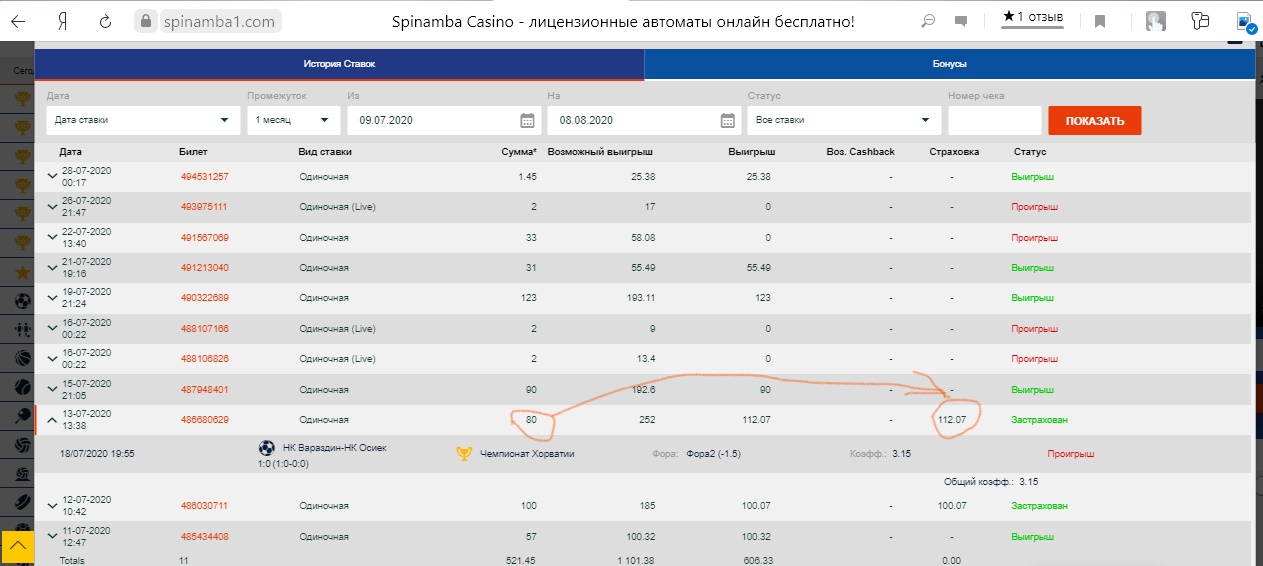Open the '1 отзыв' star reviews badge
Viewport: 1263px width, 566px height.
[1034, 17]
